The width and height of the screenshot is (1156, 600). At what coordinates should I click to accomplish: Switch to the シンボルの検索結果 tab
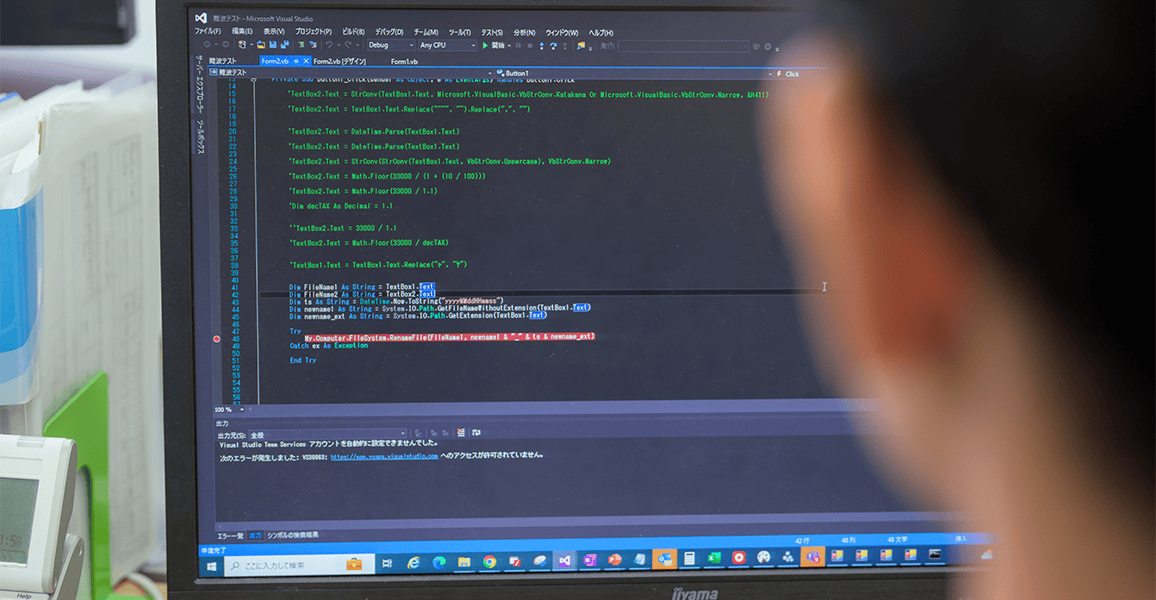[293, 535]
